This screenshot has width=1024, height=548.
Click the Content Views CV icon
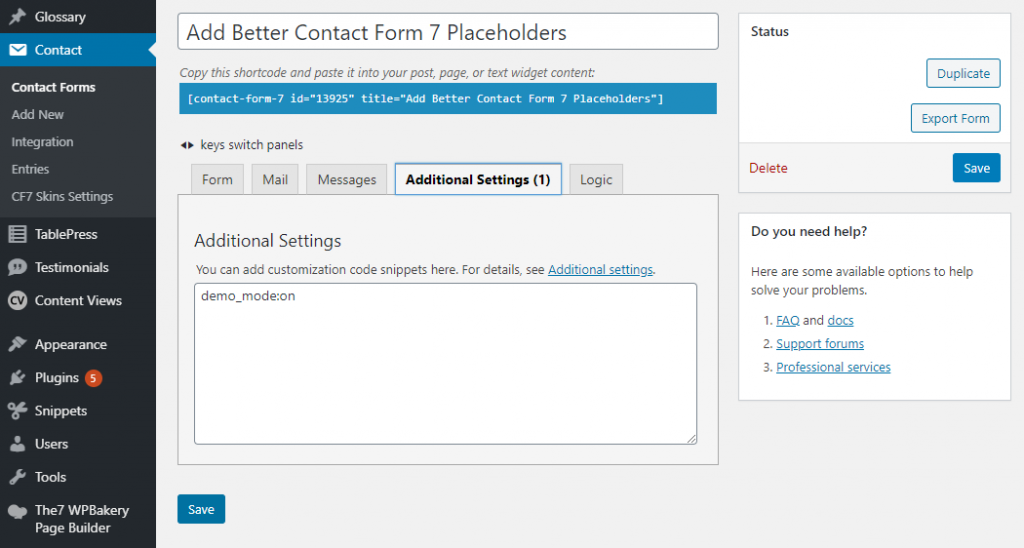(17, 300)
